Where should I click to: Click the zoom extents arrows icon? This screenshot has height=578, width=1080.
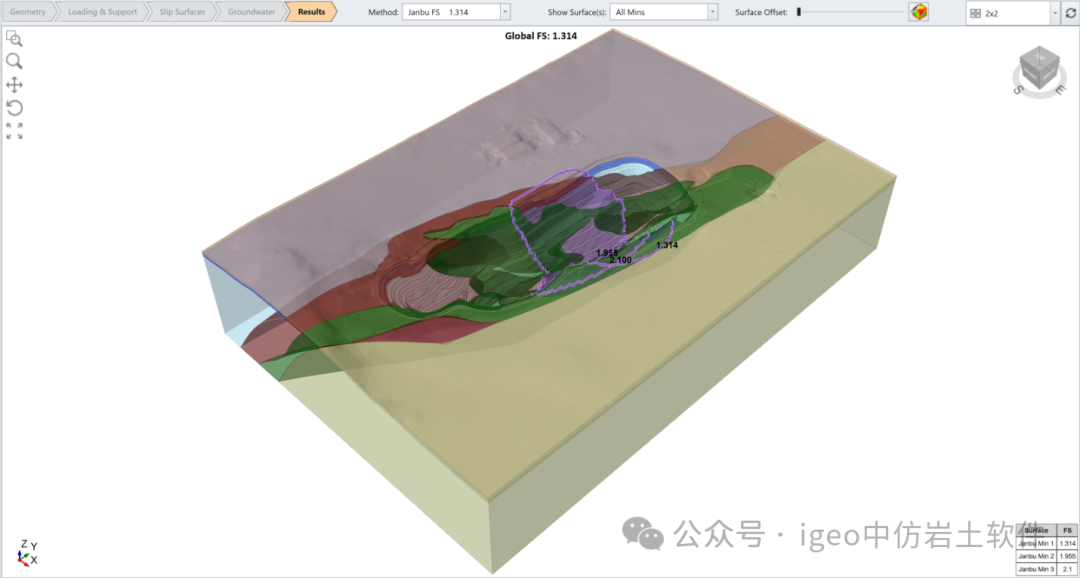coord(14,131)
